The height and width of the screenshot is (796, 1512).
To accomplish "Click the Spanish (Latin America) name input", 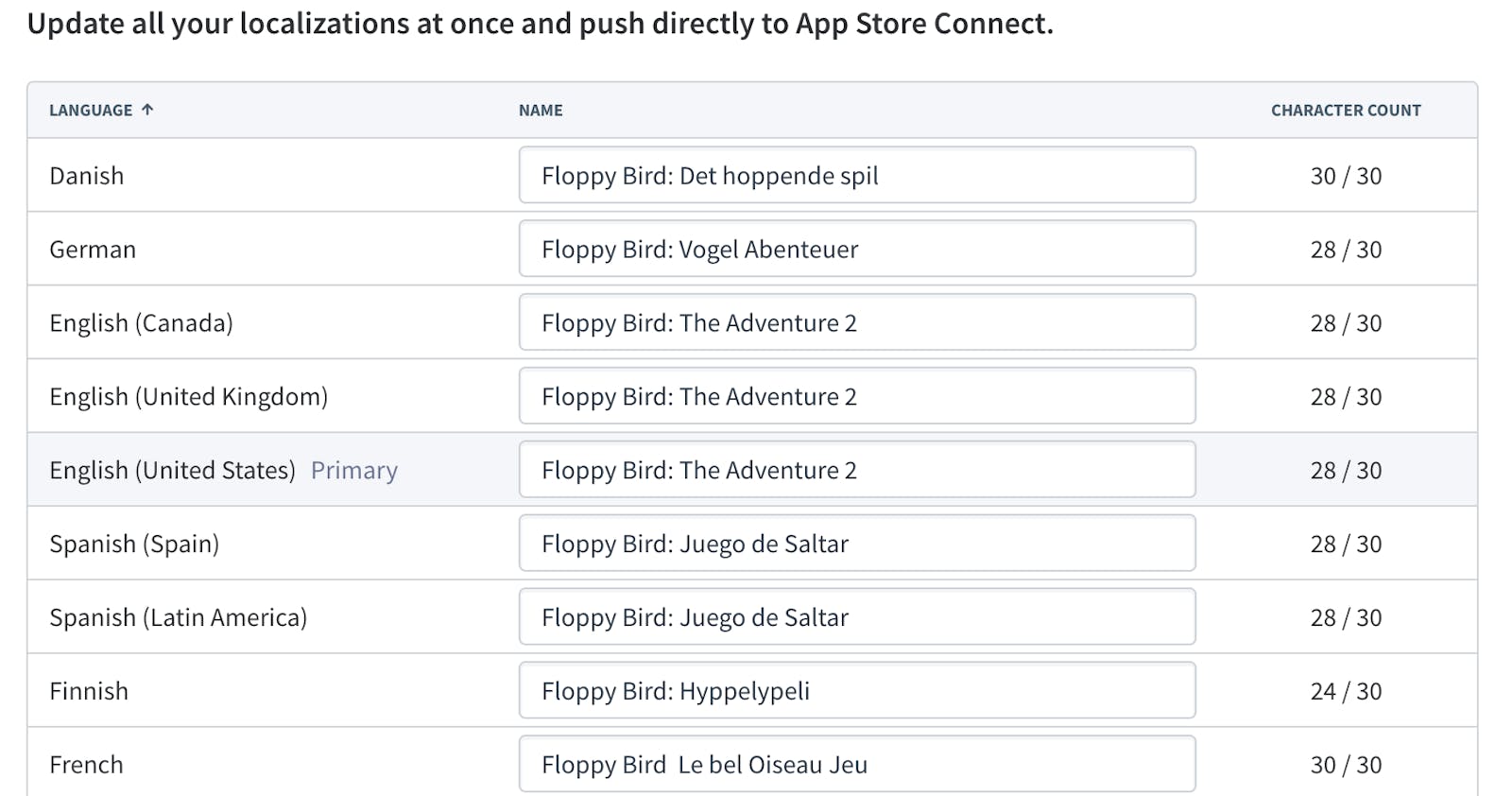I will click(x=856, y=618).
